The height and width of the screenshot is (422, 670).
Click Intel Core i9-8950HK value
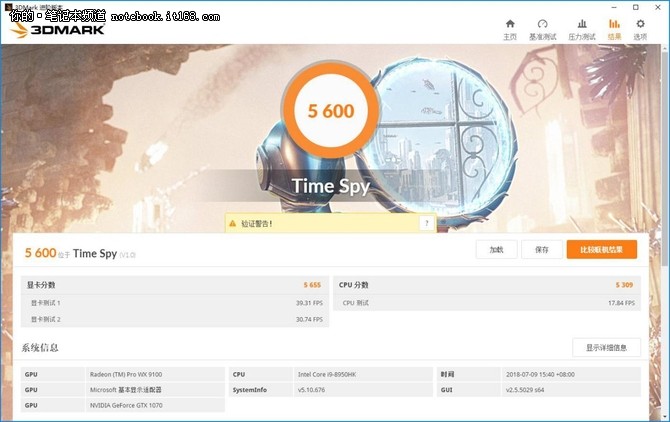pyautogui.click(x=327, y=374)
